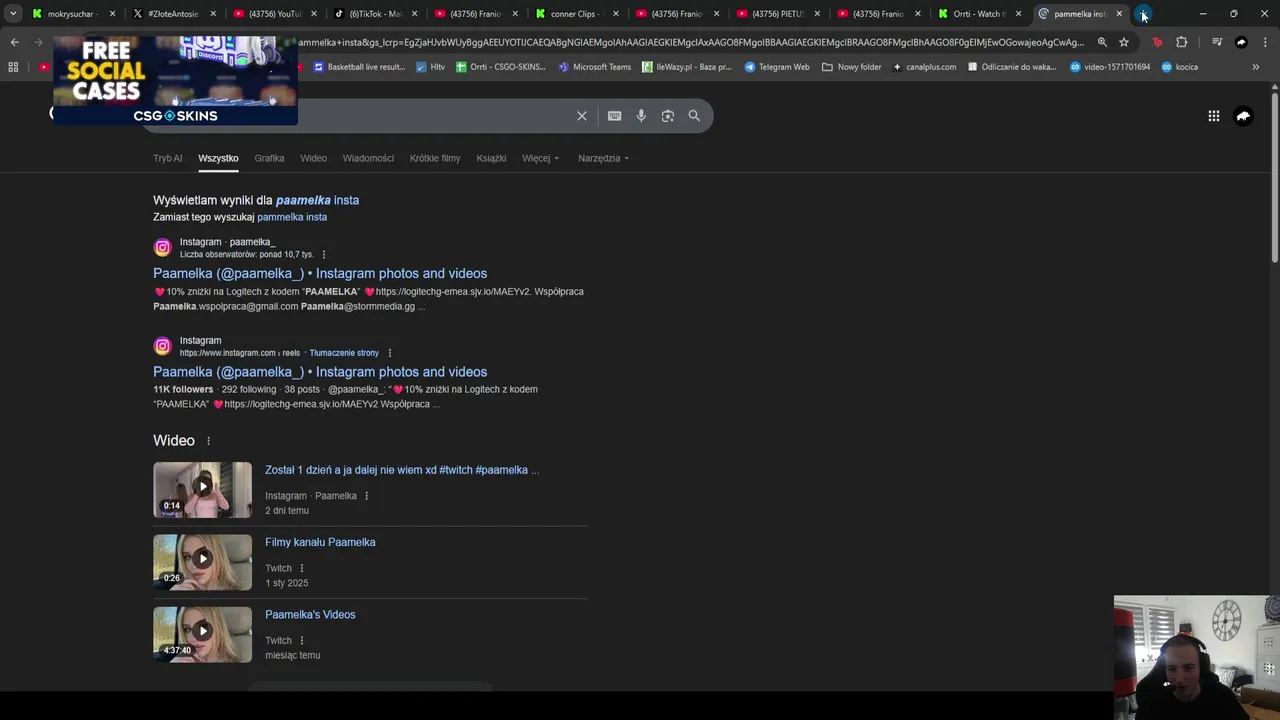Open the canalplus.com bookmark
The width and height of the screenshot is (1280, 720).
tap(924, 67)
